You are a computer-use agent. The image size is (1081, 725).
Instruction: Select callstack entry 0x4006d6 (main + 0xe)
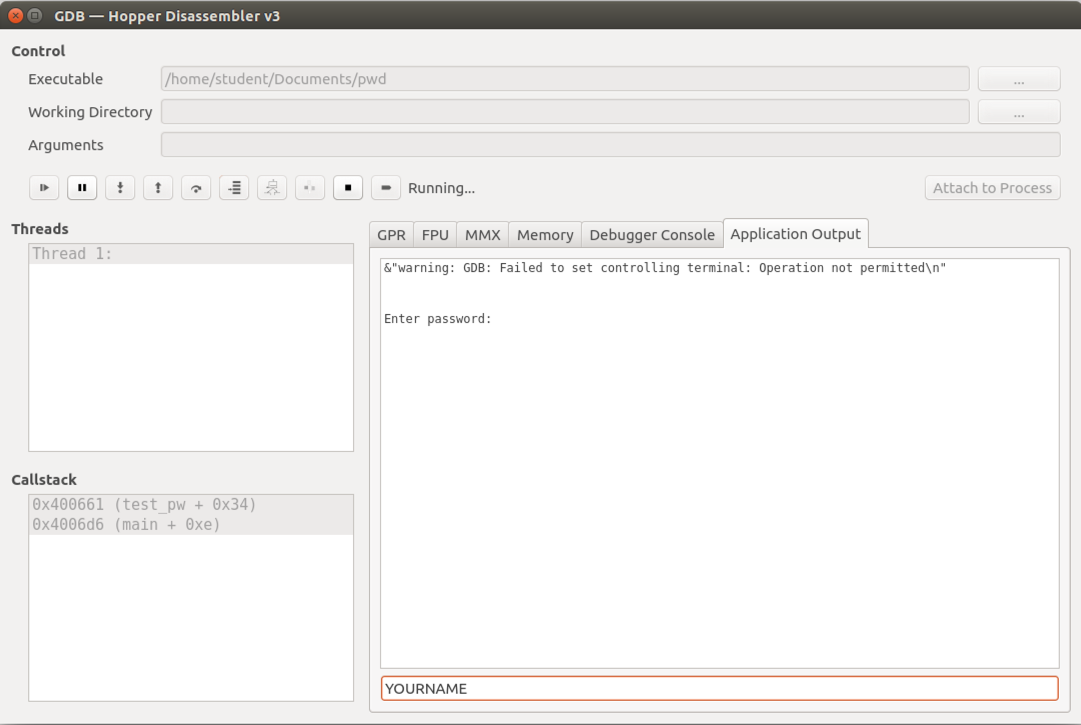[x=191, y=524]
